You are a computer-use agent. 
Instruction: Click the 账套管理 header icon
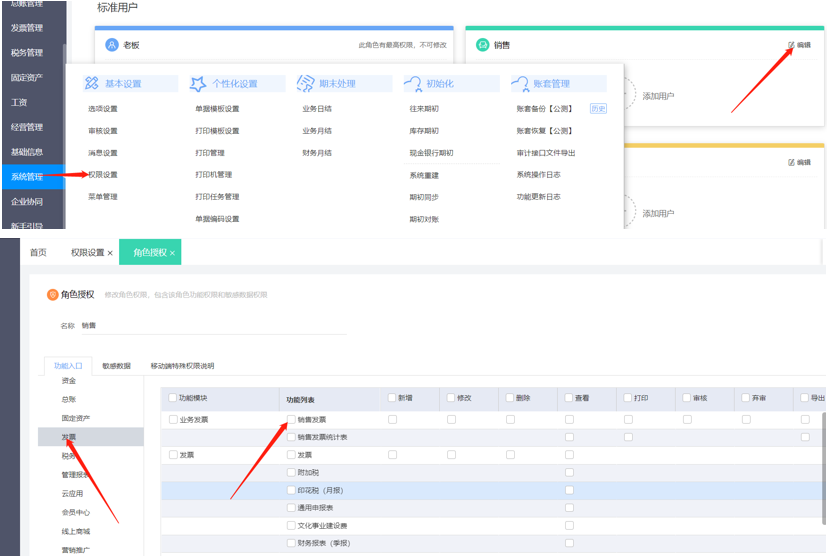[x=520, y=84]
